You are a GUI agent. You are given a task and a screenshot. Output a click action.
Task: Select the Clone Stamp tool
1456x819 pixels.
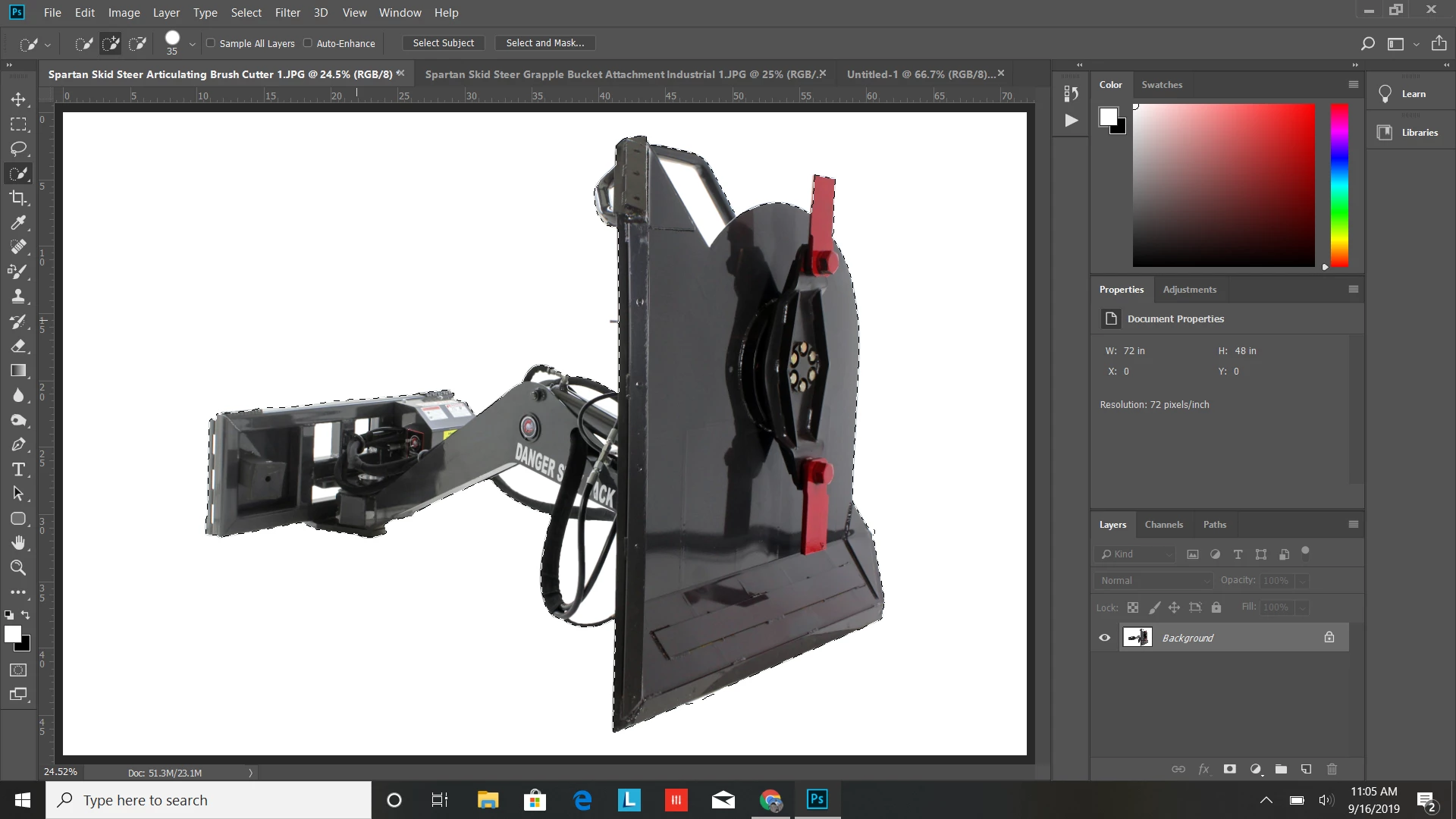tap(18, 297)
